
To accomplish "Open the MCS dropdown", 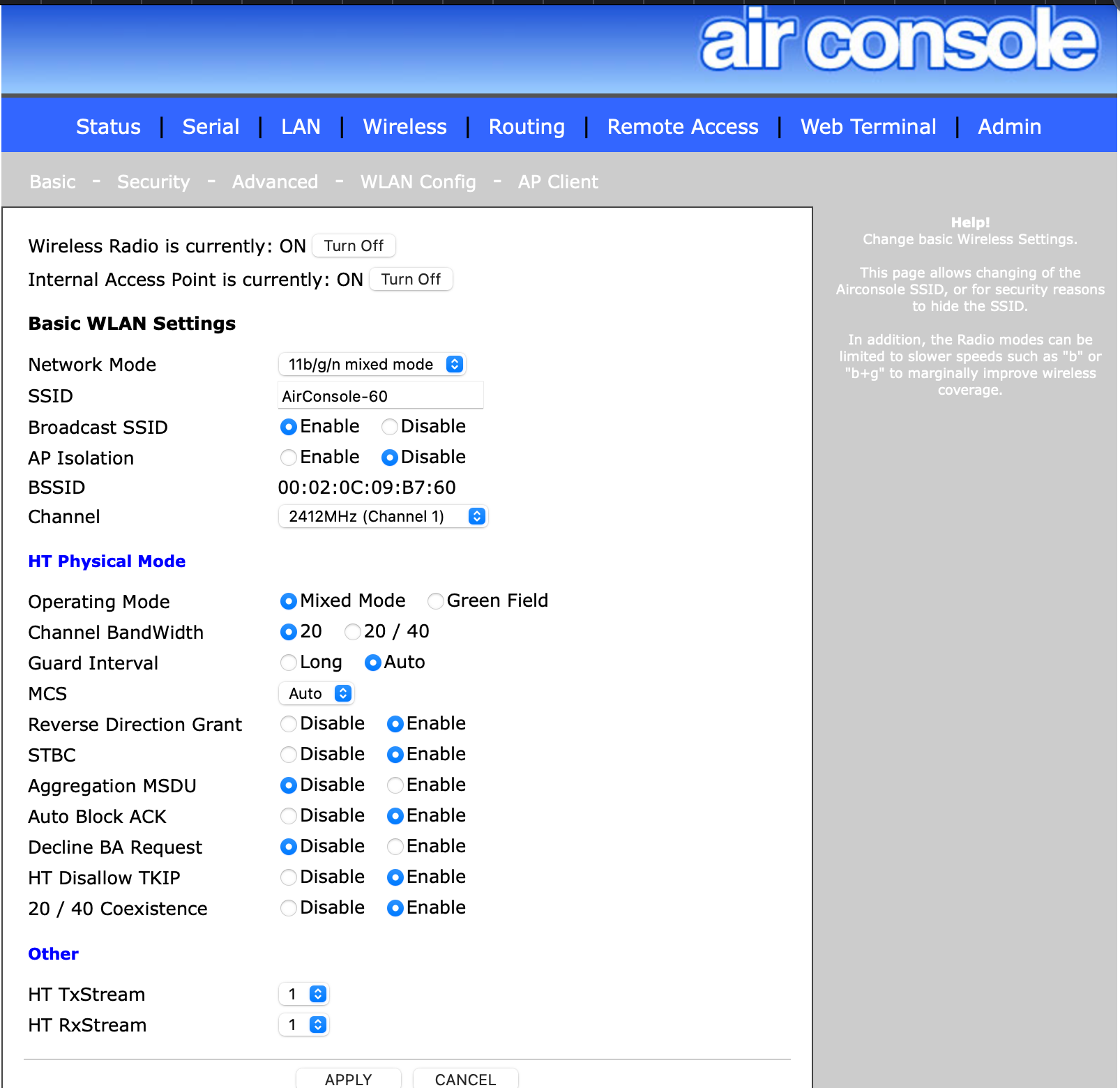I will tap(316, 693).
